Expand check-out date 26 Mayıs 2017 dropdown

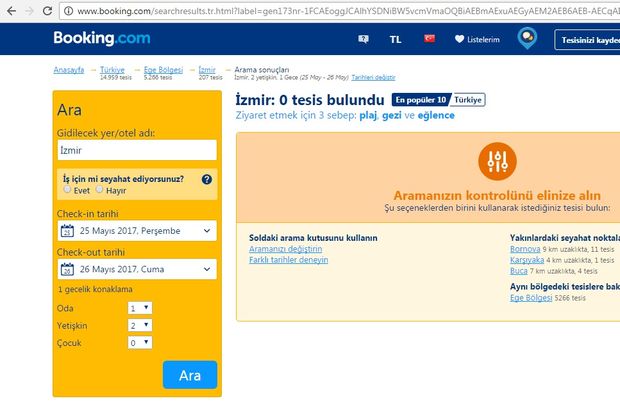coord(137,269)
